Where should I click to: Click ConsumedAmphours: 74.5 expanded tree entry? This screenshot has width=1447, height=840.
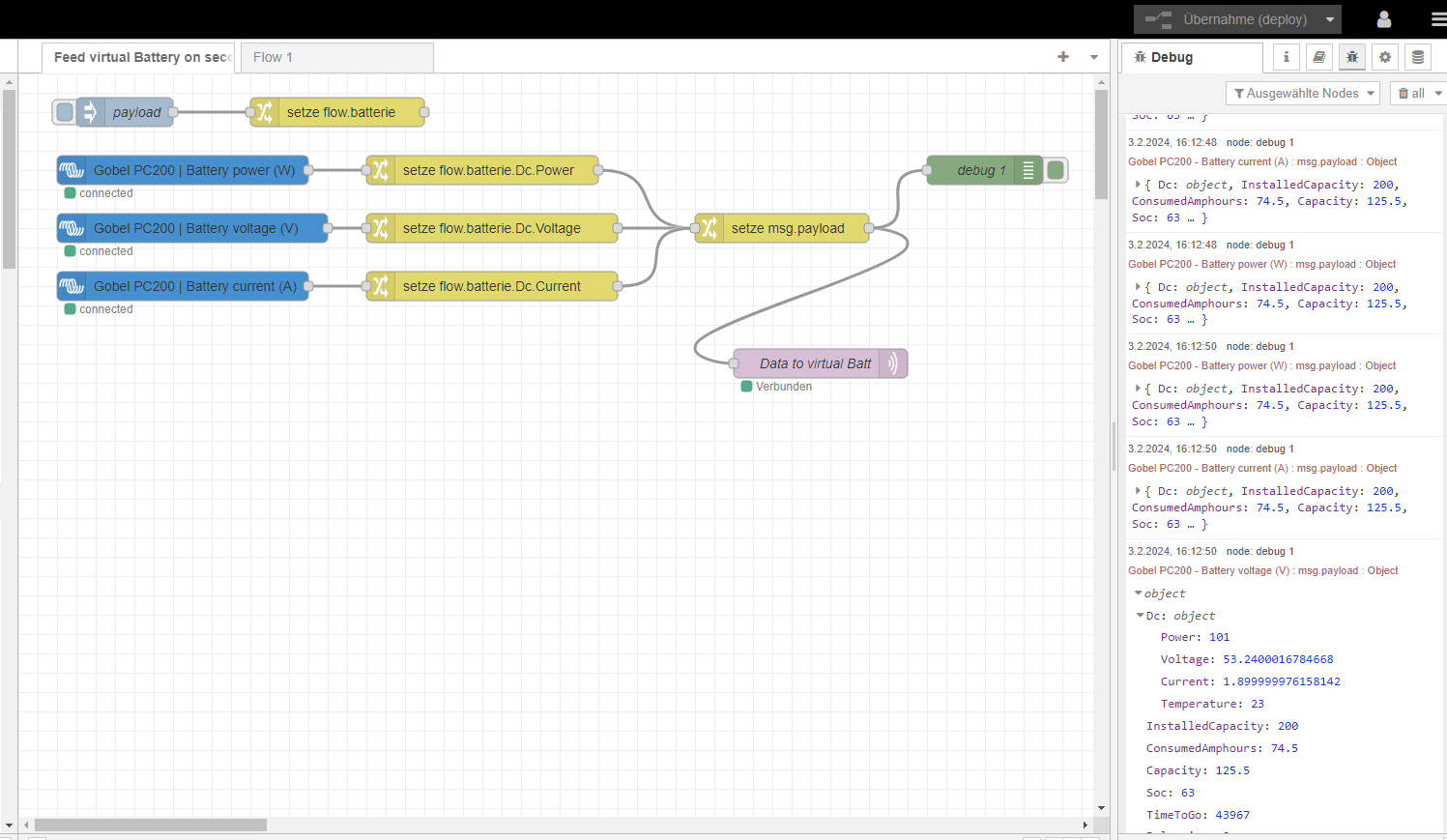(x=1222, y=748)
